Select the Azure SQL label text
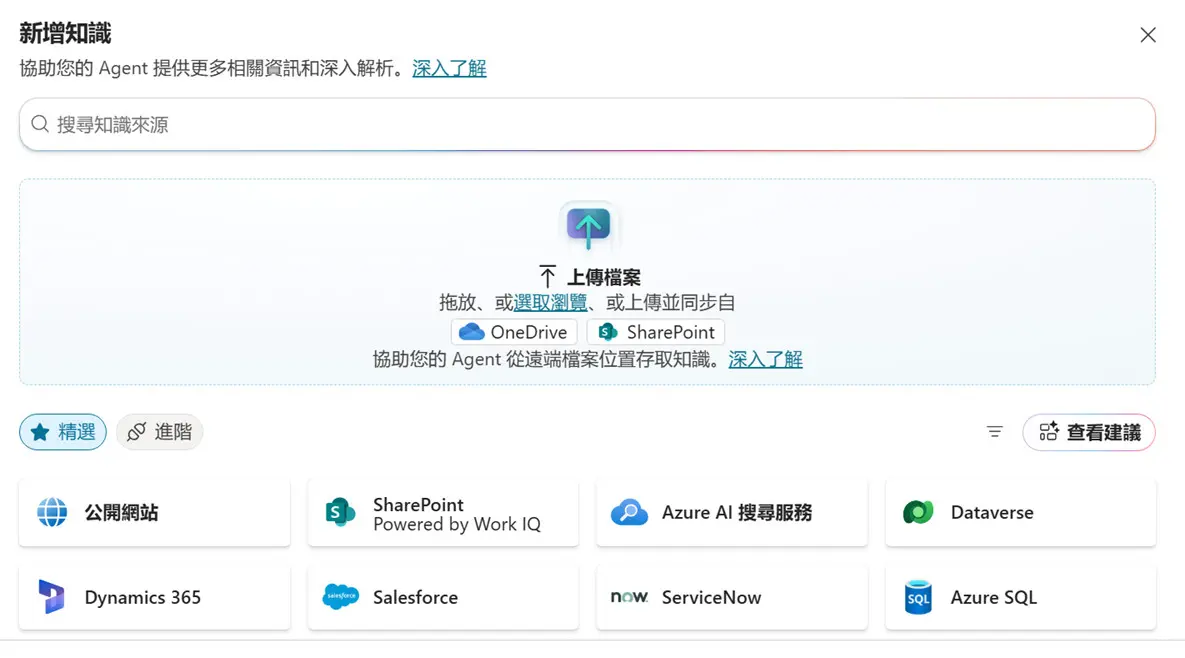The width and height of the screenshot is (1185, 658). point(994,598)
